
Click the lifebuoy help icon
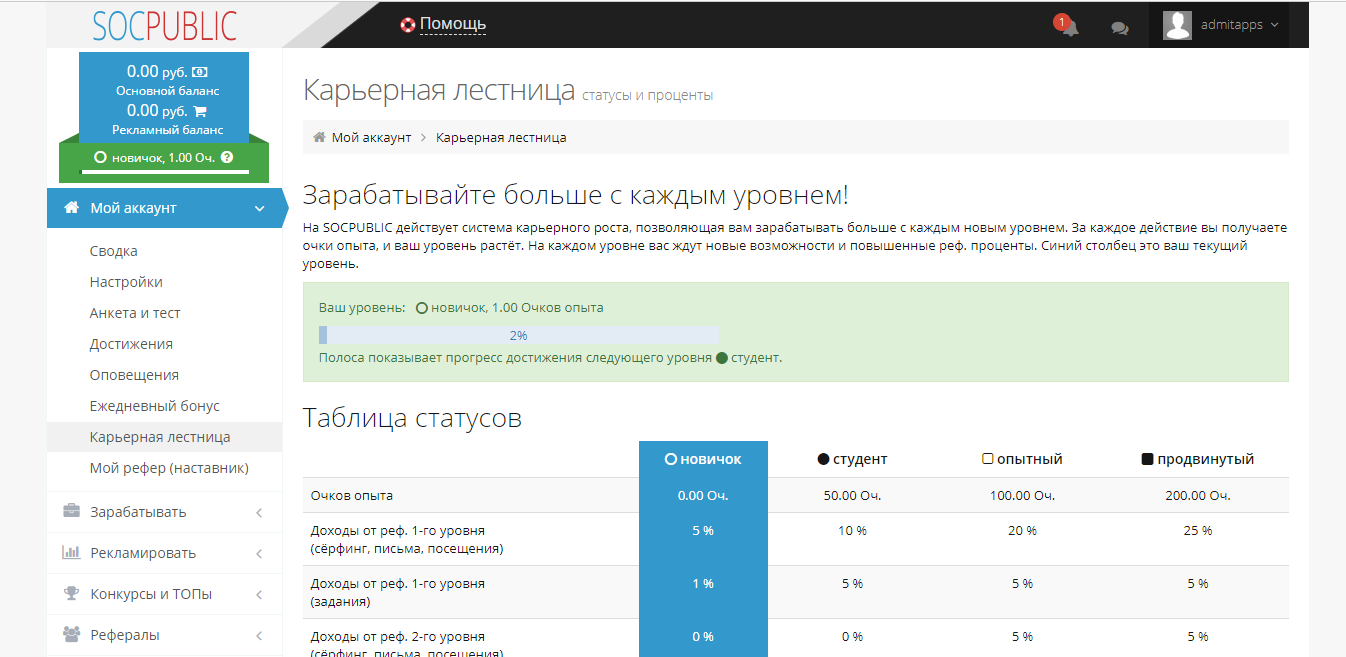(407, 25)
